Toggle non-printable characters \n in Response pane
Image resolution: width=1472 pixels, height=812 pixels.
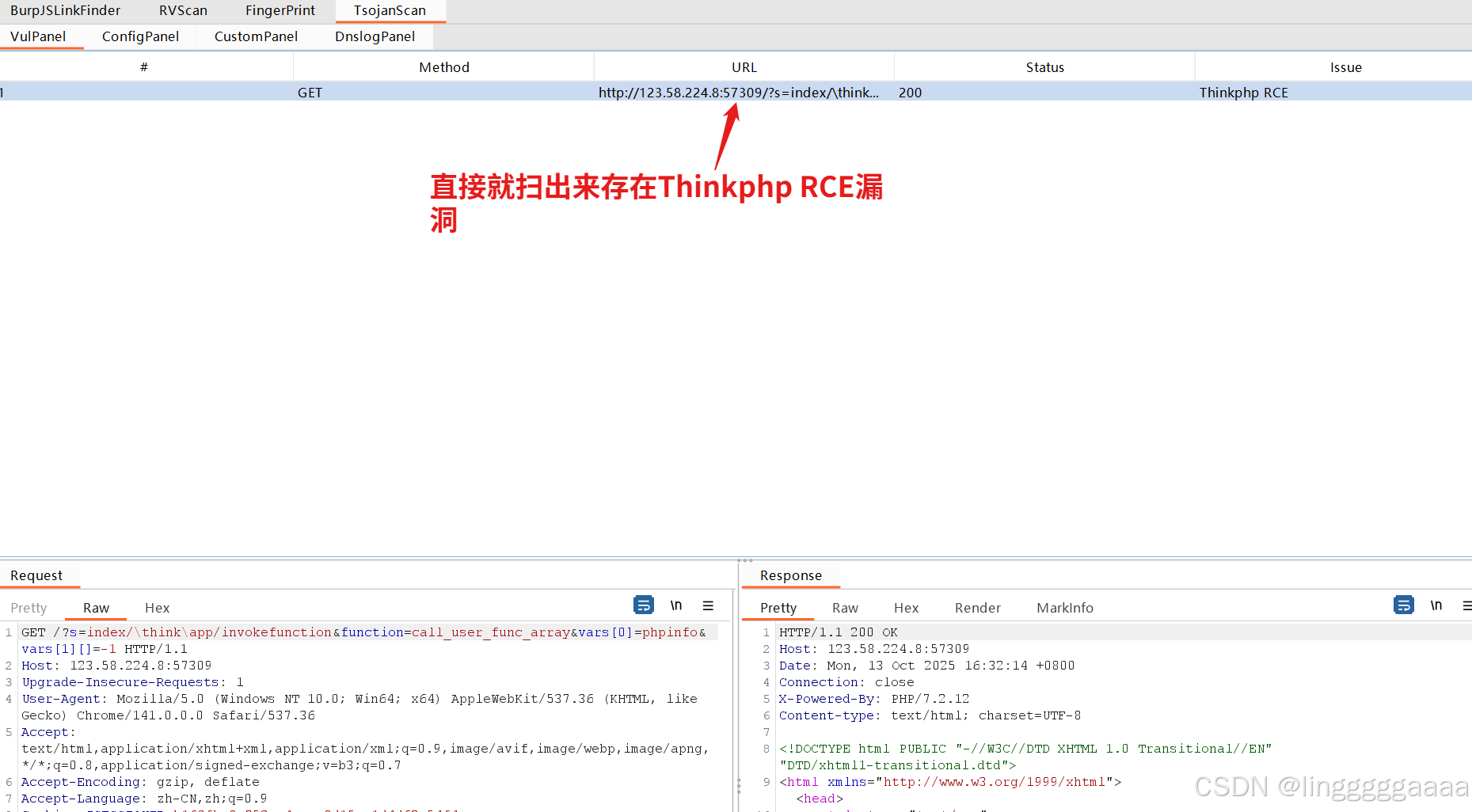click(x=1436, y=605)
